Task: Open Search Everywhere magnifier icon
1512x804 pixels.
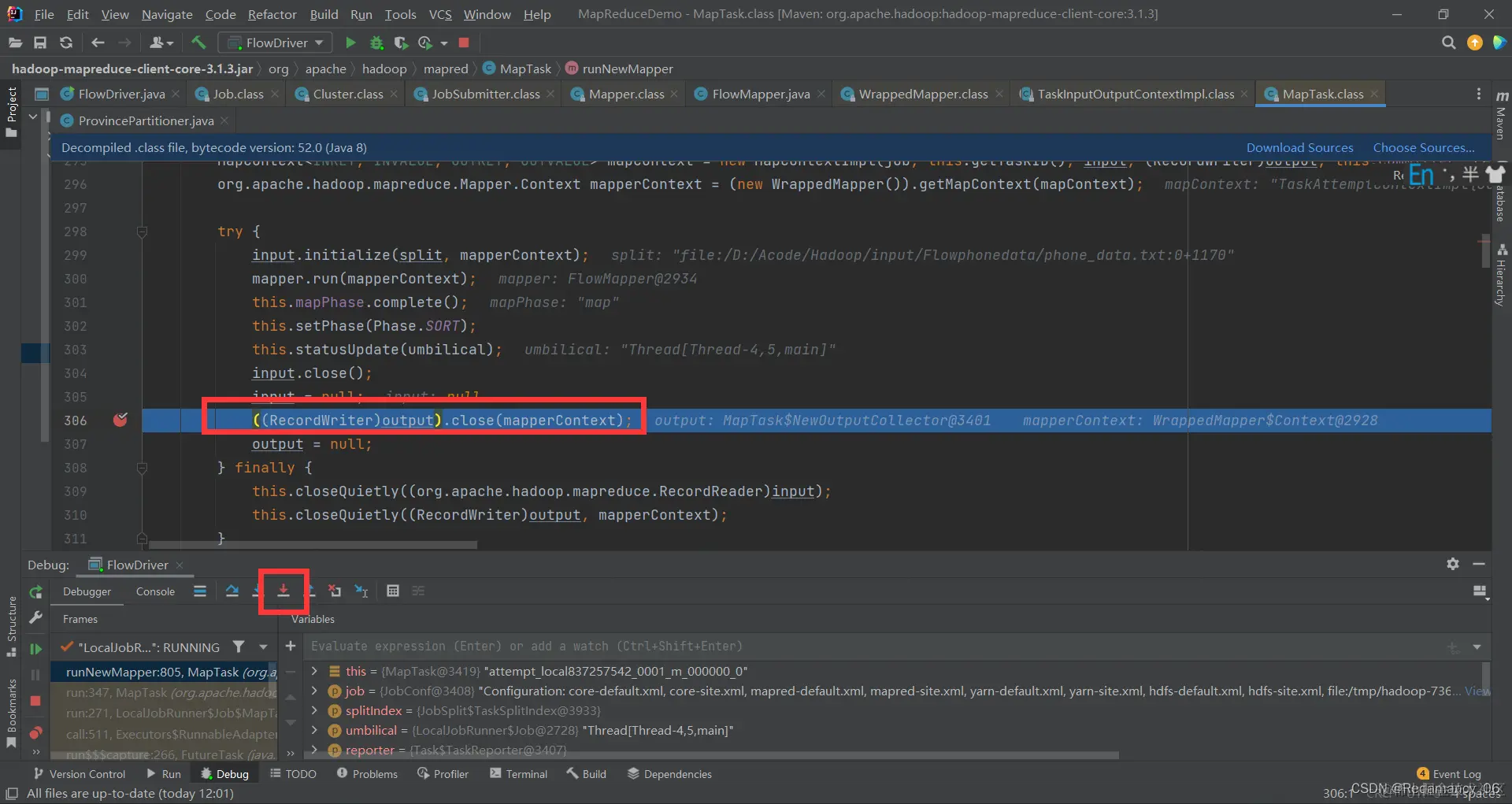Action: click(x=1448, y=43)
